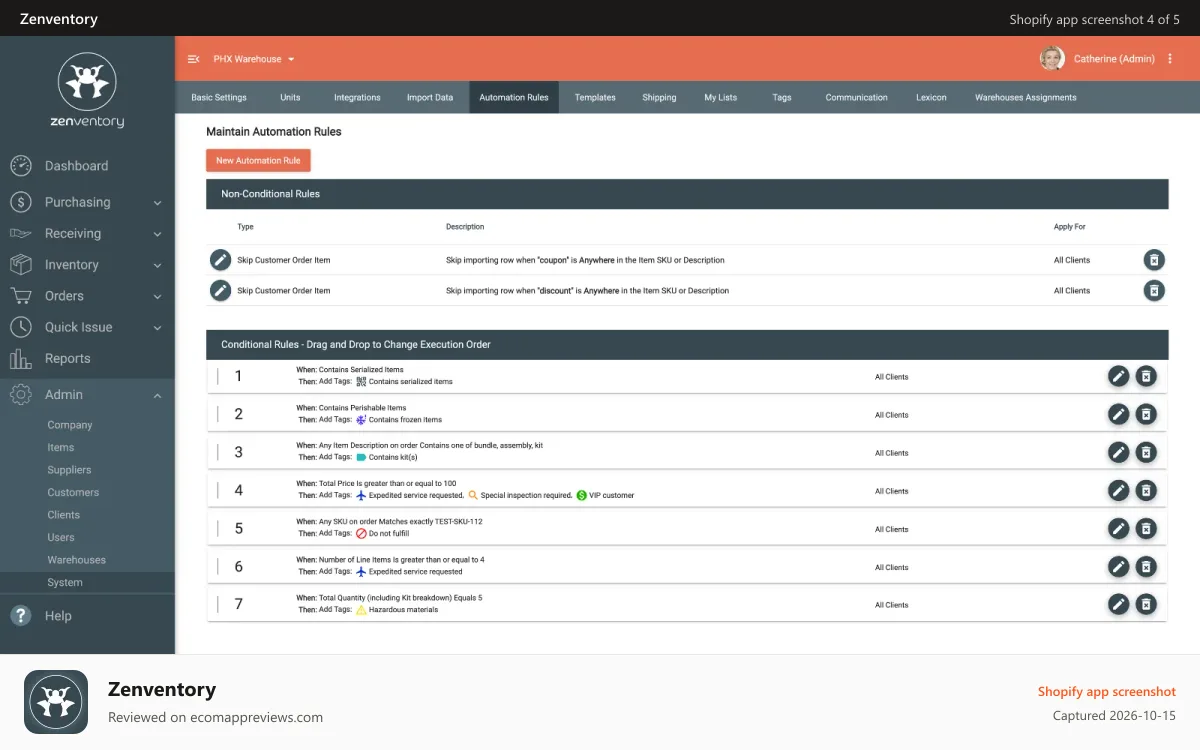Image resolution: width=1200 pixels, height=750 pixels.
Task: Switch to the Templates tab
Action: (x=595, y=97)
